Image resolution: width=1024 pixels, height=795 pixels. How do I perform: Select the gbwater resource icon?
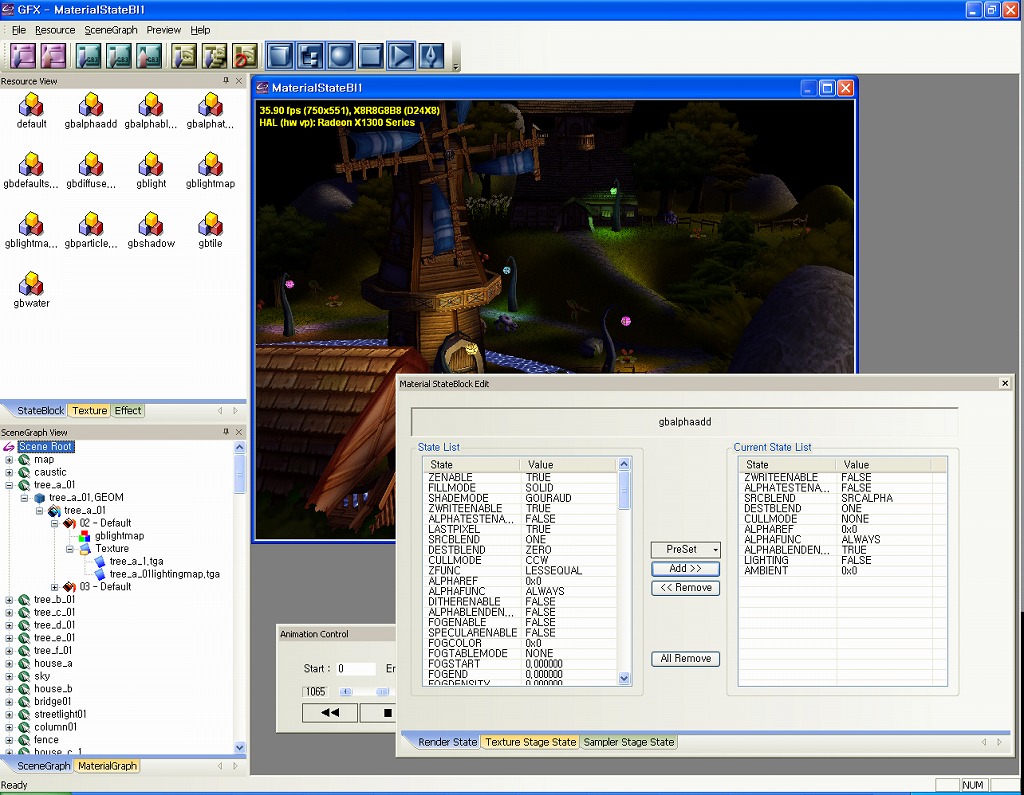(x=31, y=285)
